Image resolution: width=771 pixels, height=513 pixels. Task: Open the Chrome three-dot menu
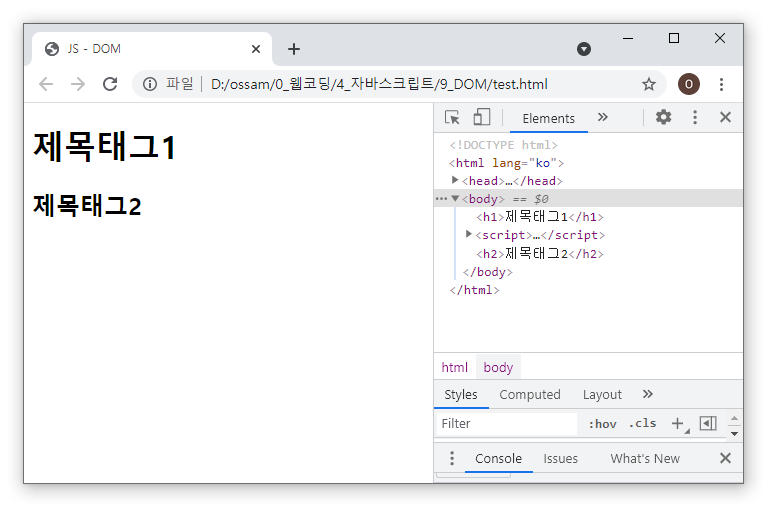point(721,84)
